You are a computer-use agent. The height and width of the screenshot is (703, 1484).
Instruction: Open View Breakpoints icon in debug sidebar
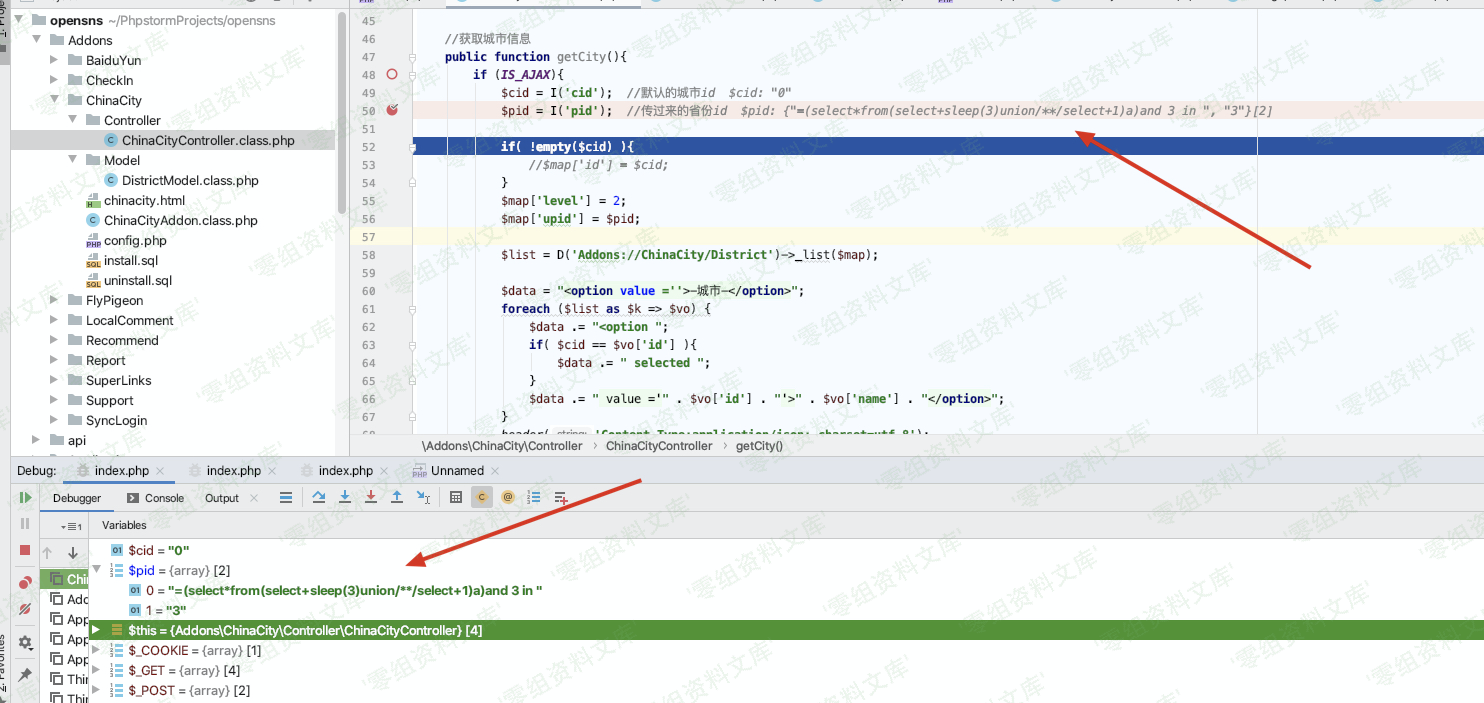click(x=25, y=582)
